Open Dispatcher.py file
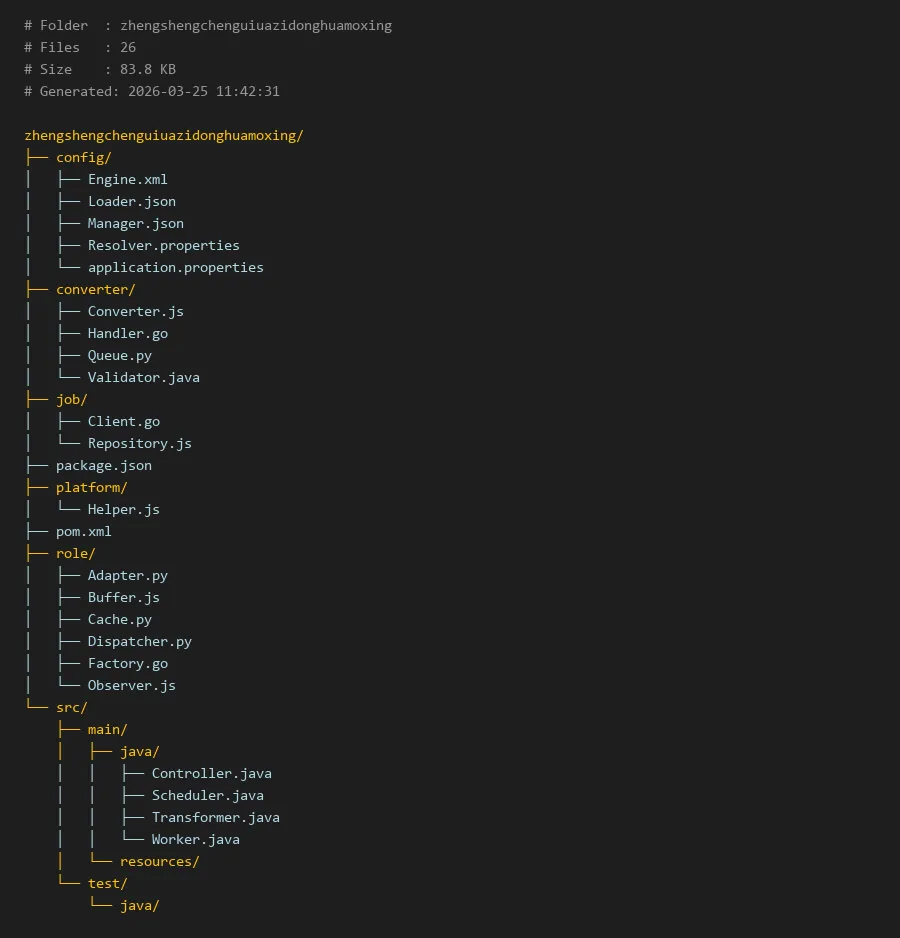Viewport: 900px width, 938px height. click(x=139, y=641)
